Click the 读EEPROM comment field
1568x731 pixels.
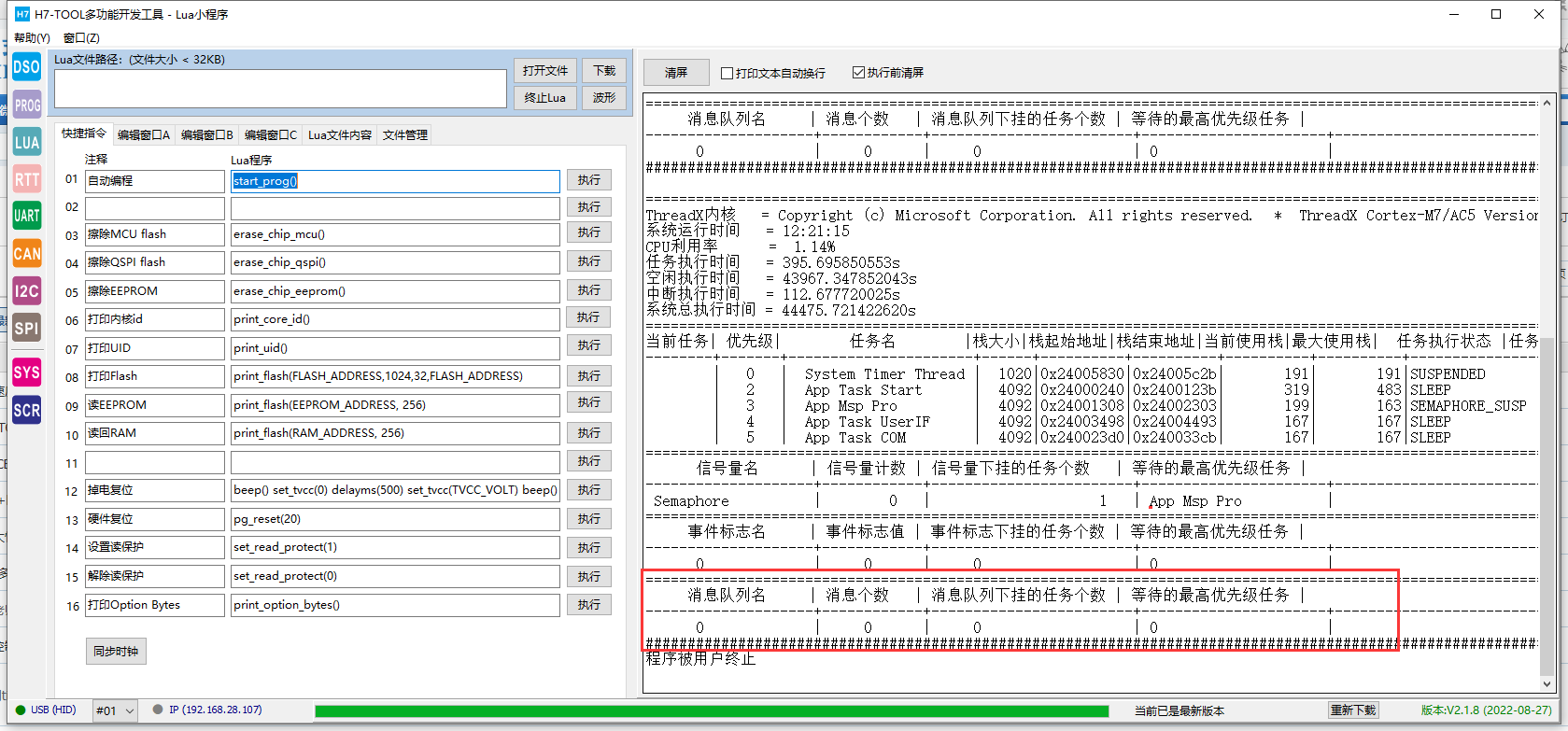(x=155, y=405)
